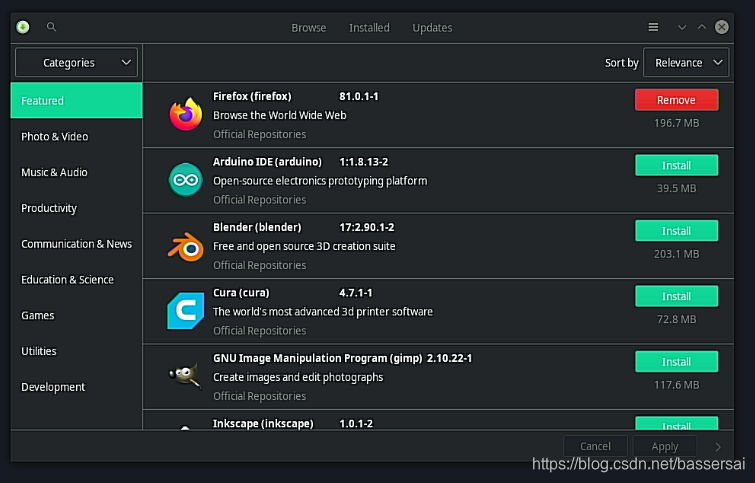The width and height of the screenshot is (755, 483).
Task: Switch to the Browse tab
Action: pyautogui.click(x=309, y=28)
